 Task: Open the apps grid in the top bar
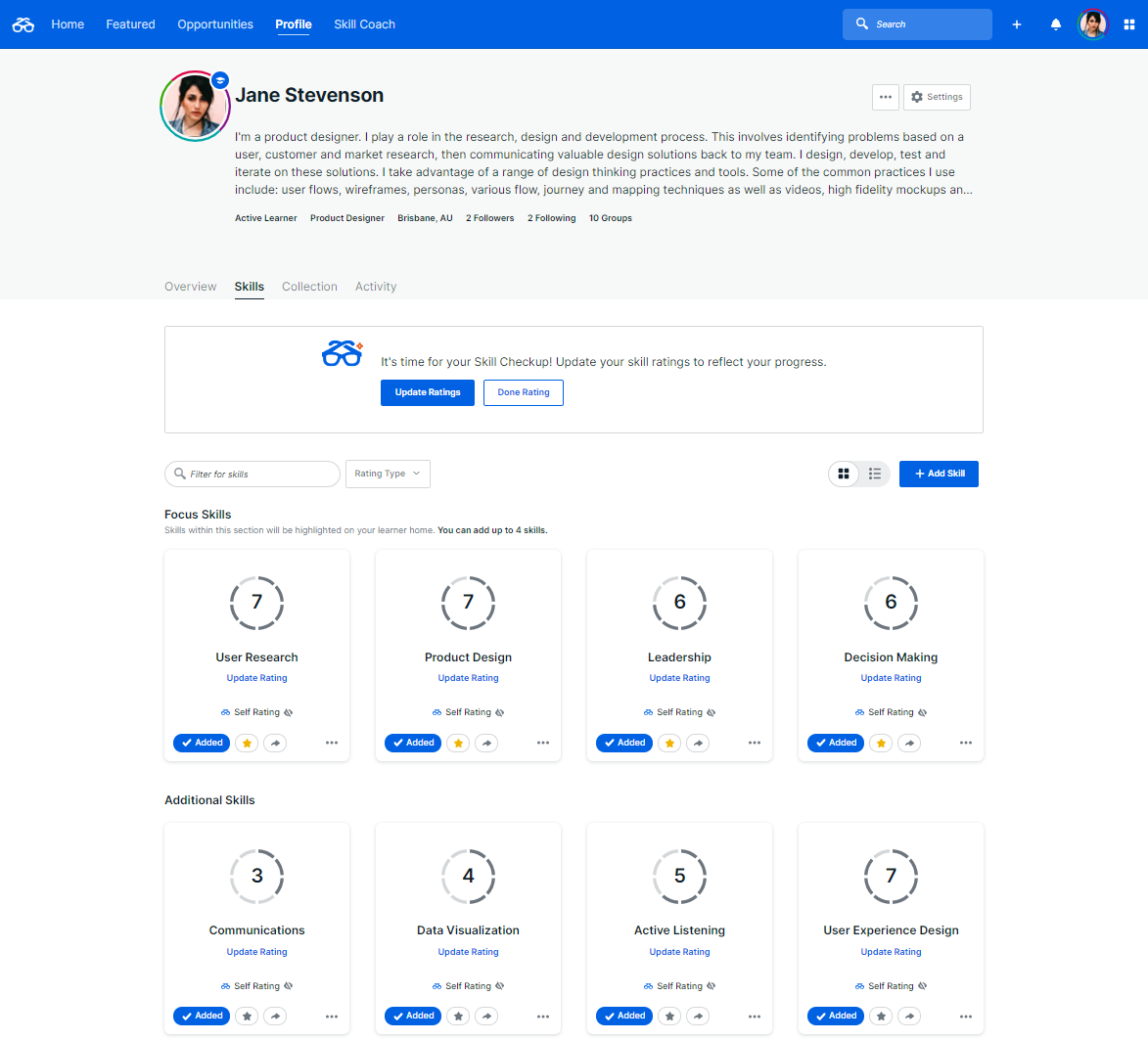[1130, 23]
